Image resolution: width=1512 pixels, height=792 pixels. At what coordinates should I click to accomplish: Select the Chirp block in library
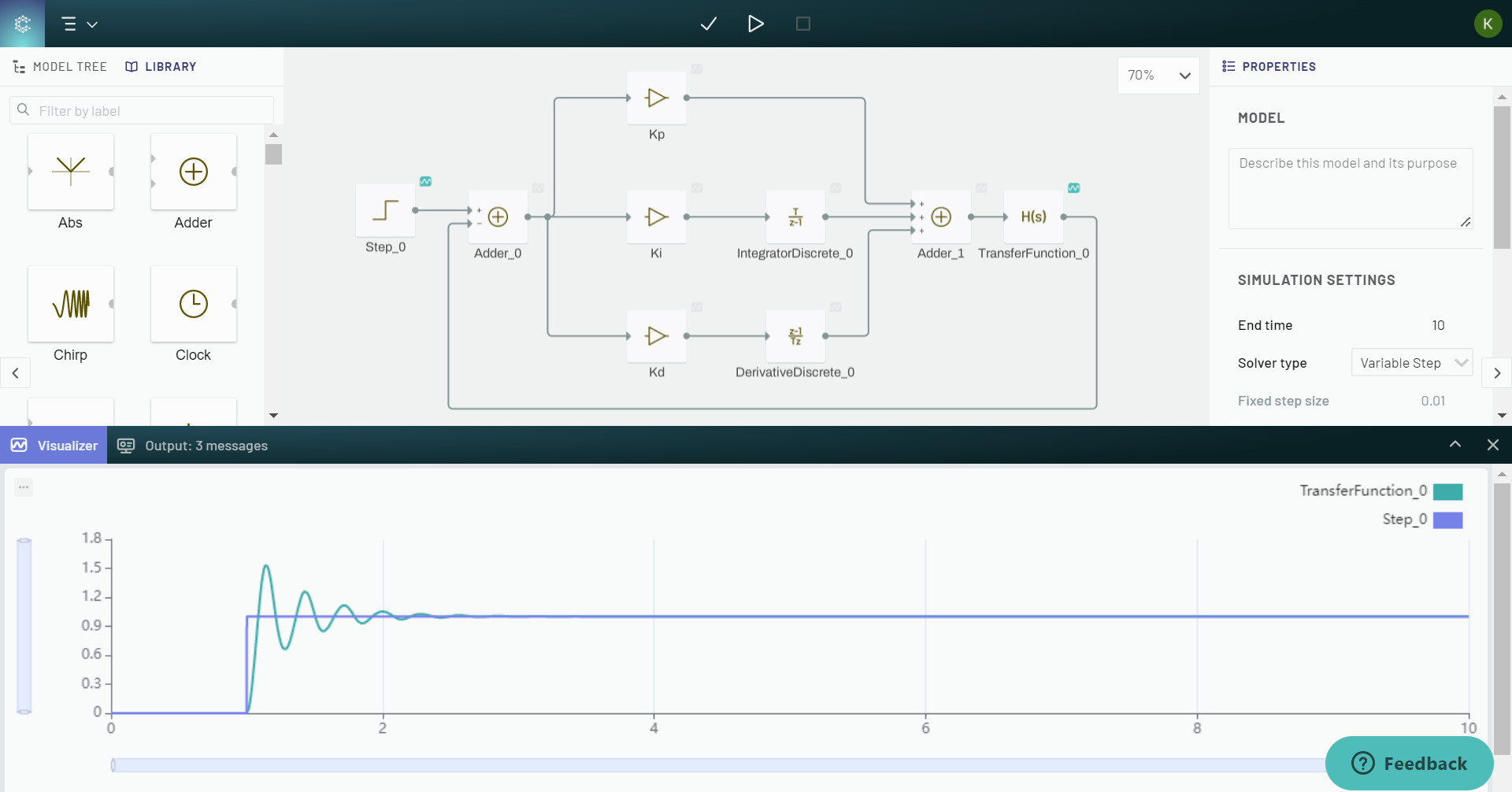click(70, 304)
